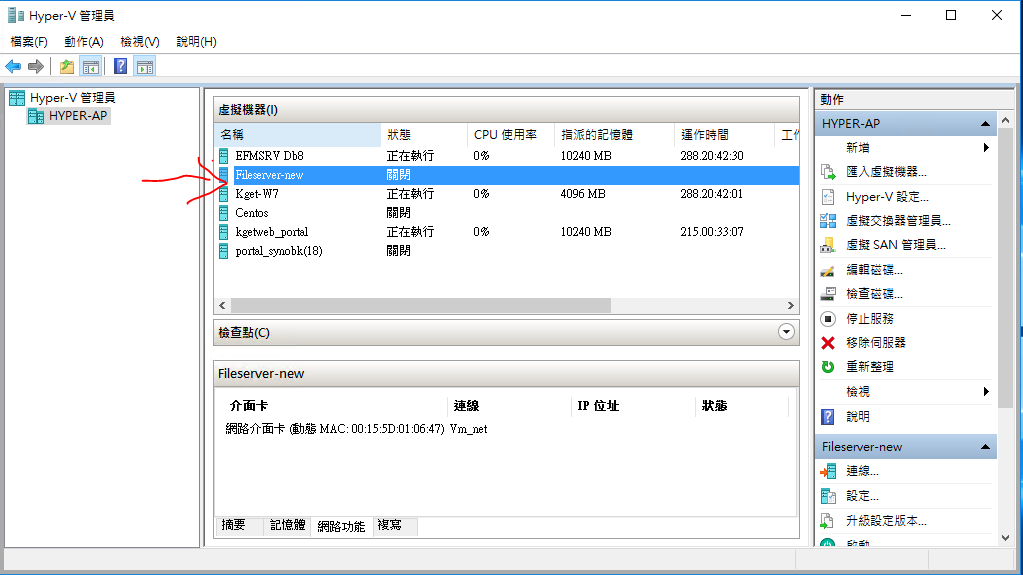Click the green 重新整理 refresh icon
This screenshot has width=1023, height=575.
coord(828,367)
